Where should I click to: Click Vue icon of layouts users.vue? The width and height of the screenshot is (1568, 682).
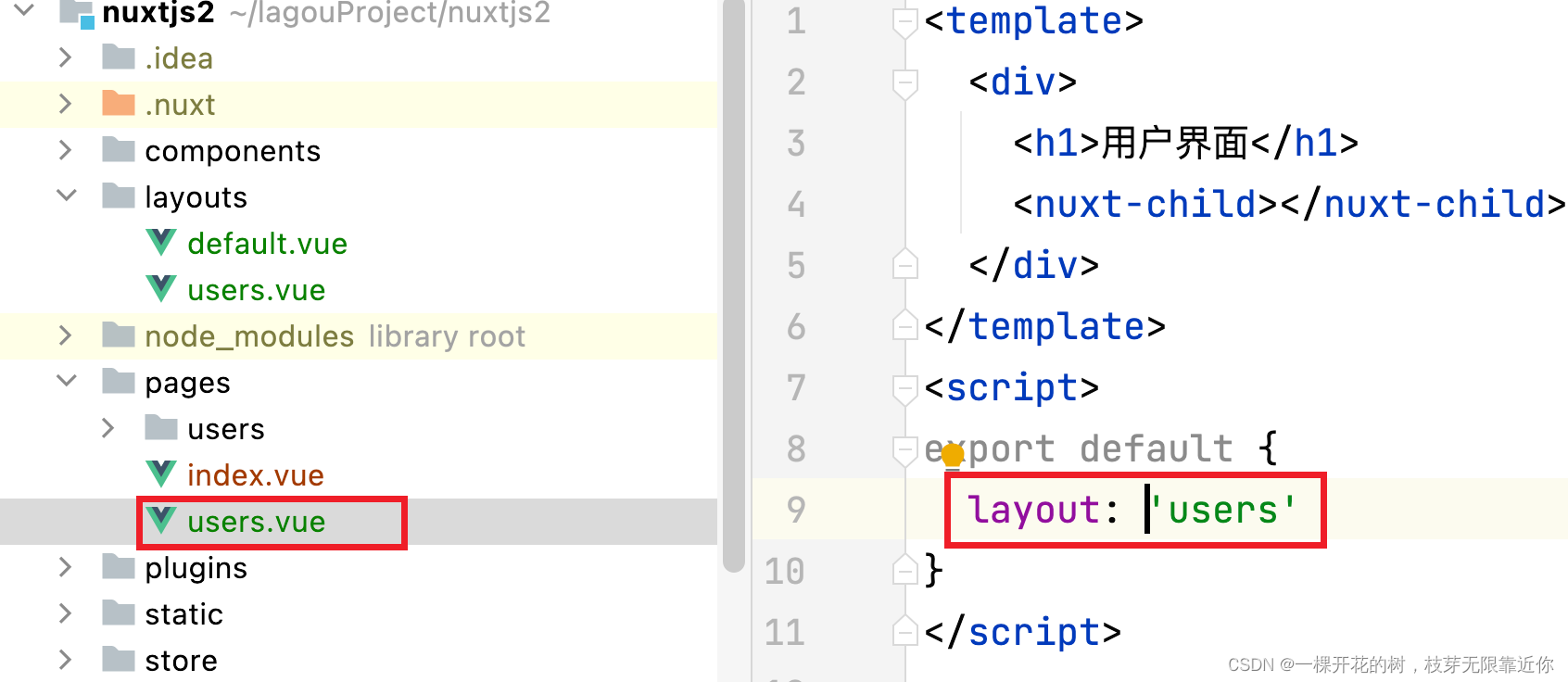[161, 289]
